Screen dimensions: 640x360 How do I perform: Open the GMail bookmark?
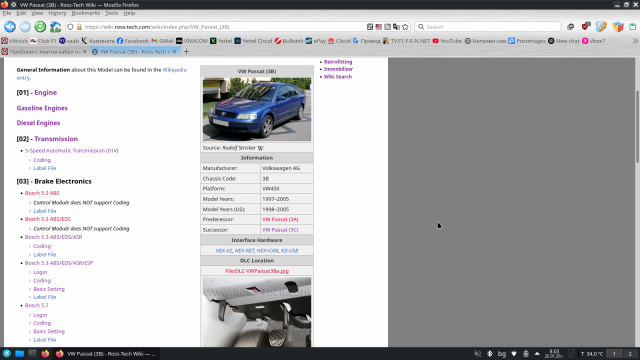163,41
